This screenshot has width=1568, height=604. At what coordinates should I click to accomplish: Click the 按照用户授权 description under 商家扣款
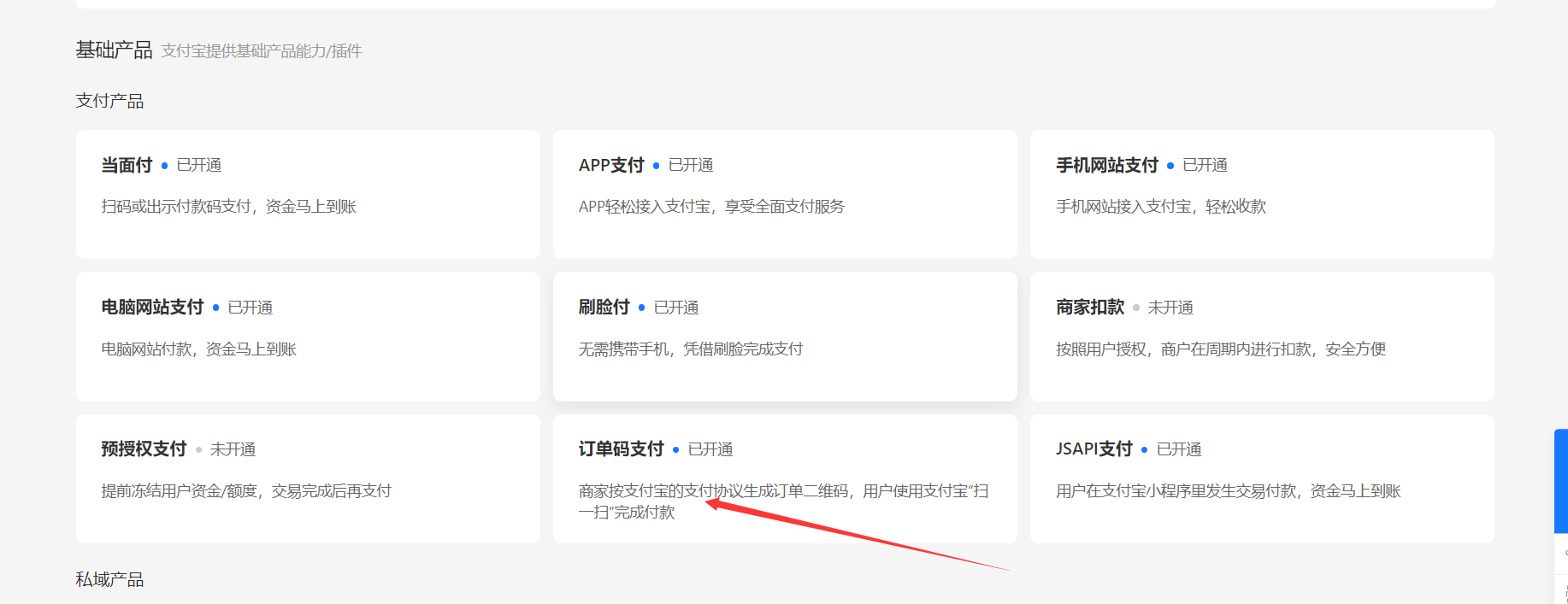point(1221,349)
